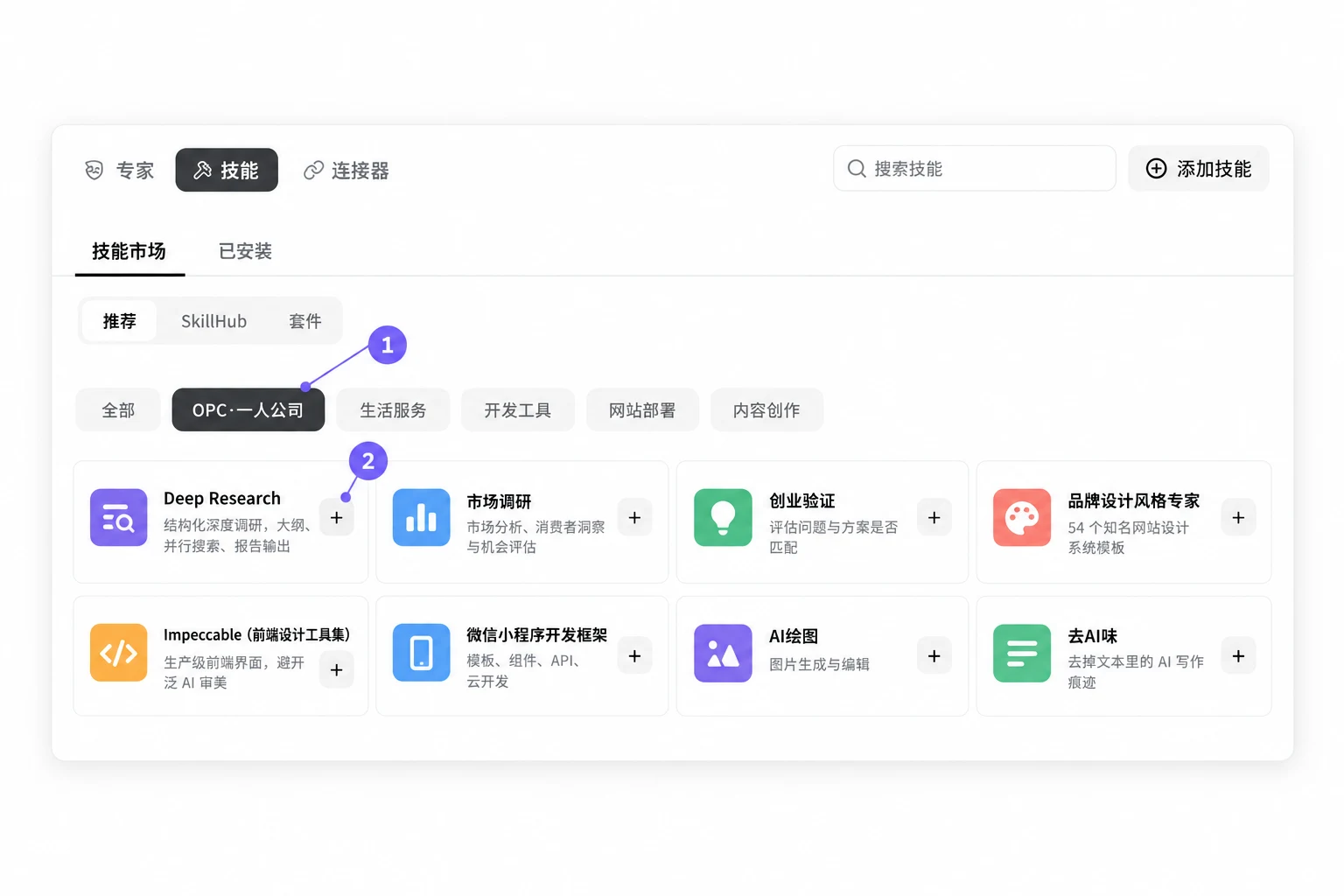This screenshot has width=1344, height=896.
Task: Open the Deep Research card title
Action: click(222, 498)
